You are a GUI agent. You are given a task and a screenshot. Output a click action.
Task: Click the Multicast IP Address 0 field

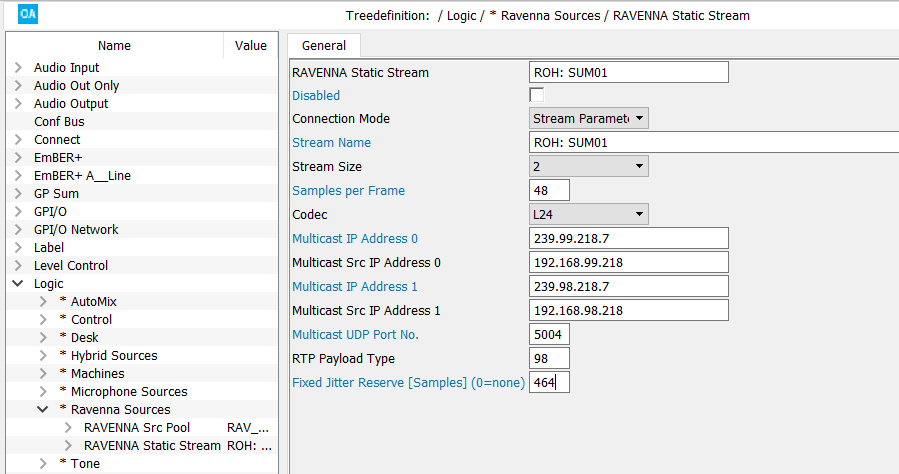pyautogui.click(x=628, y=239)
